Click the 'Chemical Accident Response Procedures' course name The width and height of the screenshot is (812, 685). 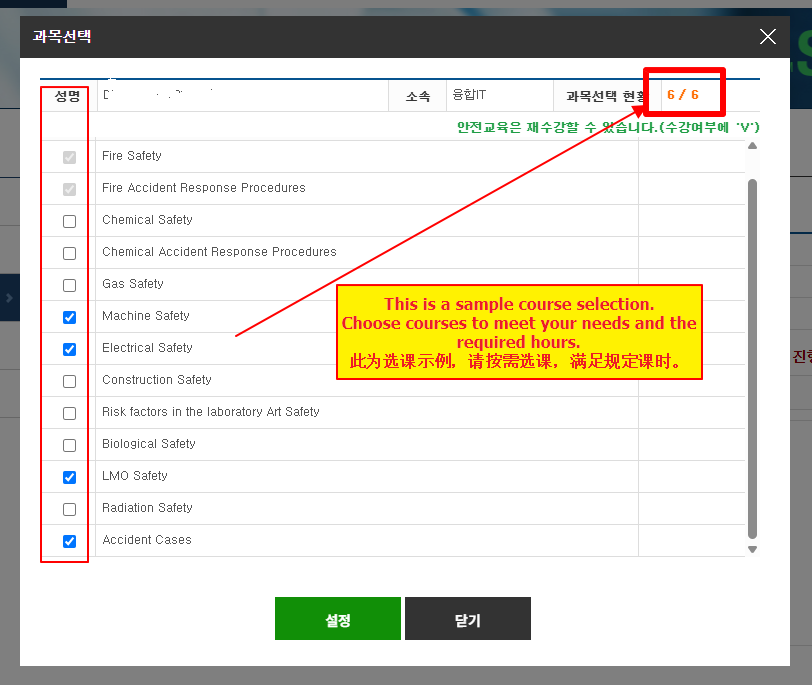point(219,252)
